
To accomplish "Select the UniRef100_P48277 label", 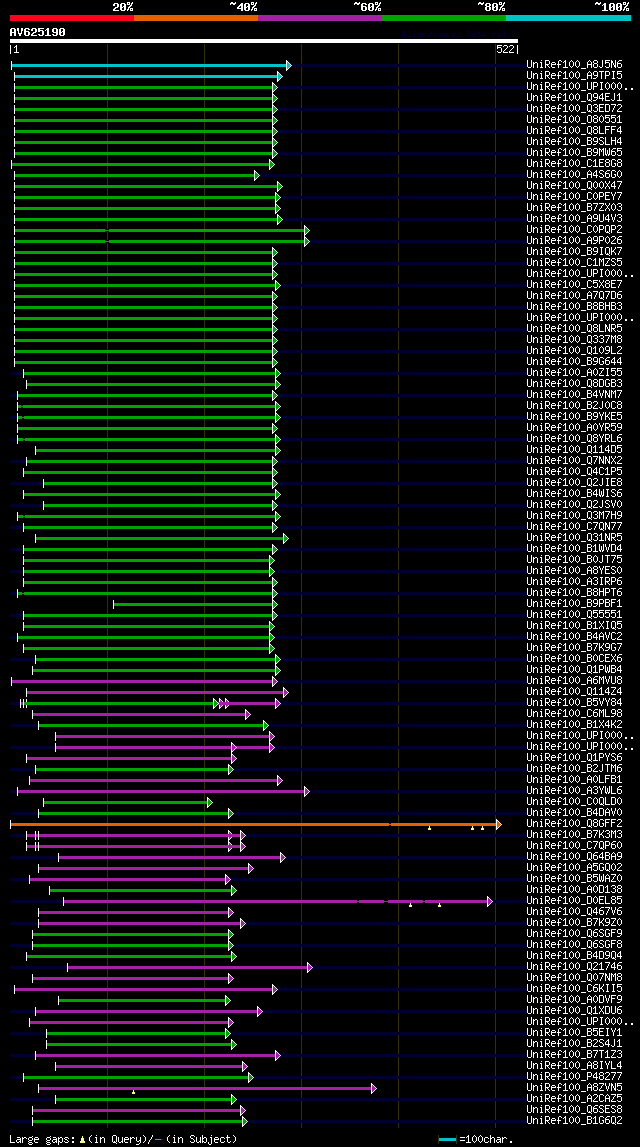I will click(x=574, y=1077).
